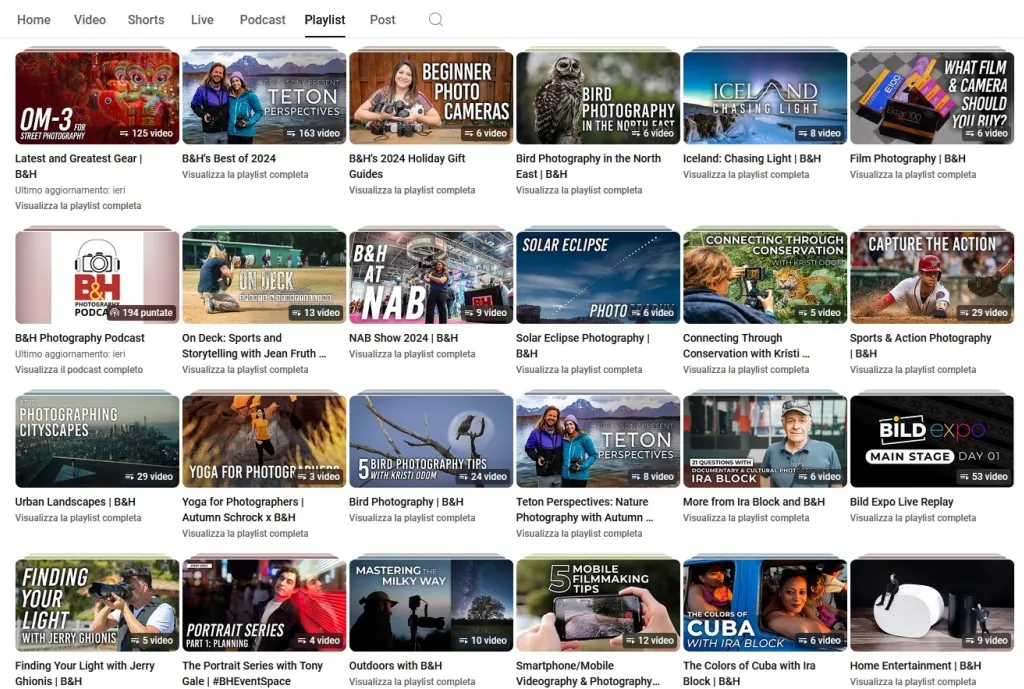Switch to the Post tab
Screen dimensions: 1024x689
(x=382, y=19)
